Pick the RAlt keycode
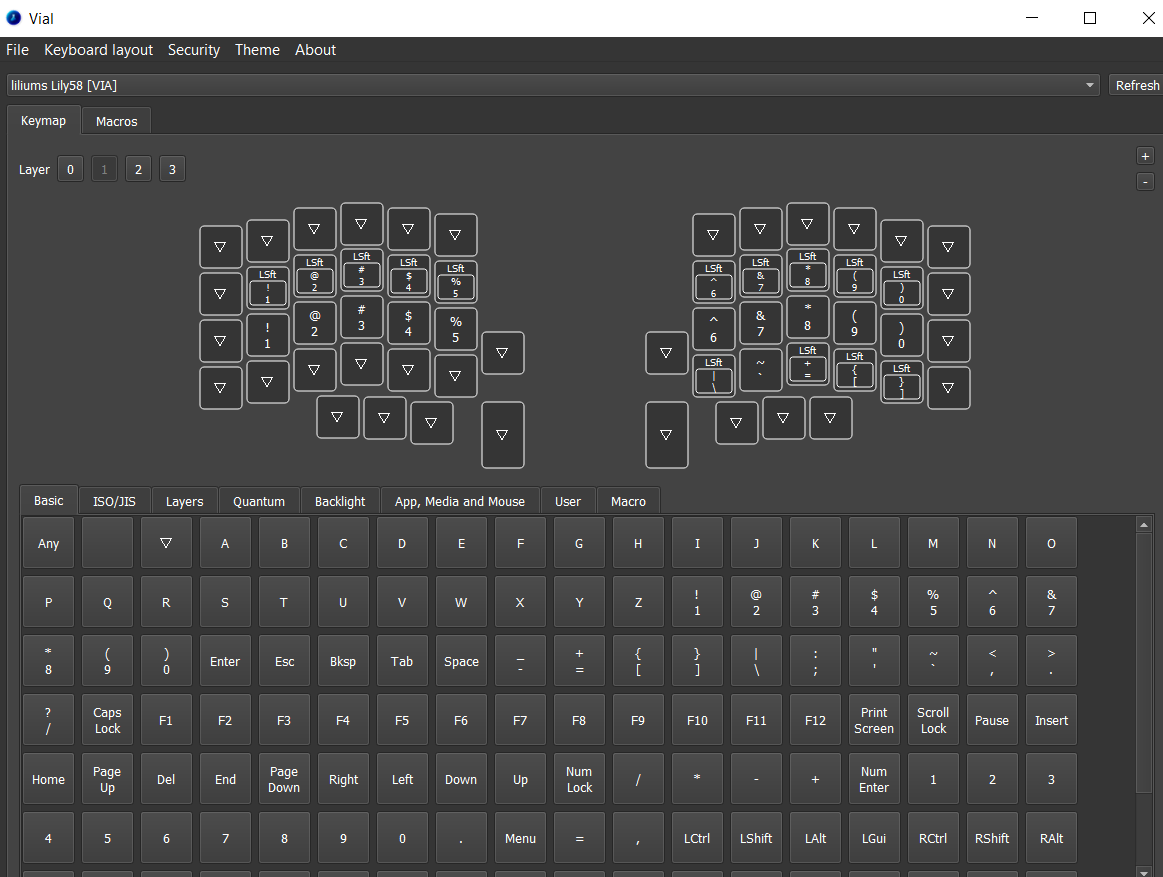Screen dimensions: 1163x877 point(1051,838)
